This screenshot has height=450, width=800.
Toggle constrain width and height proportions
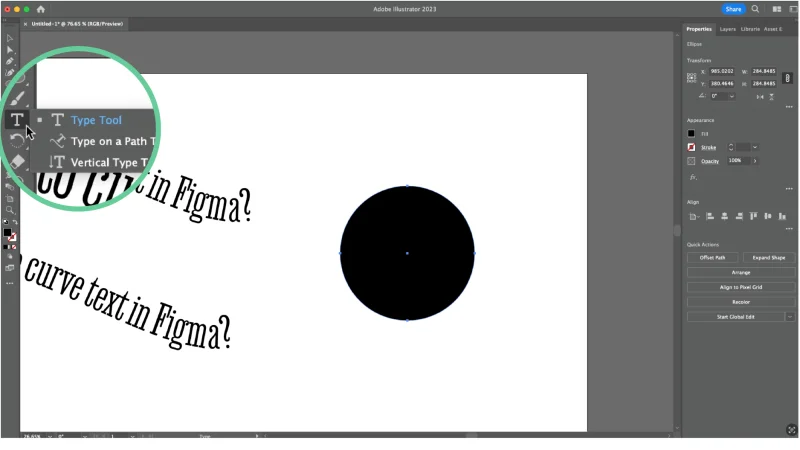787,78
